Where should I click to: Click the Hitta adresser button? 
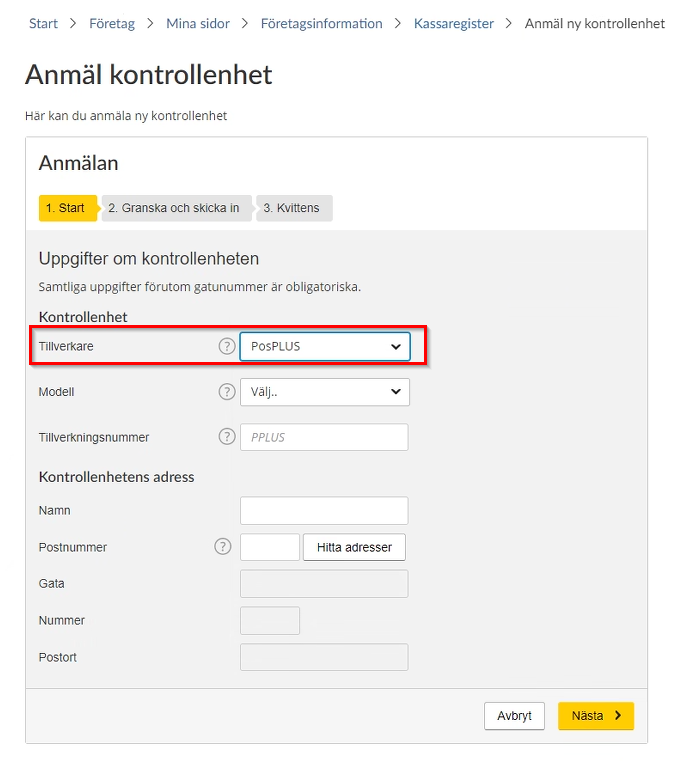tap(354, 547)
